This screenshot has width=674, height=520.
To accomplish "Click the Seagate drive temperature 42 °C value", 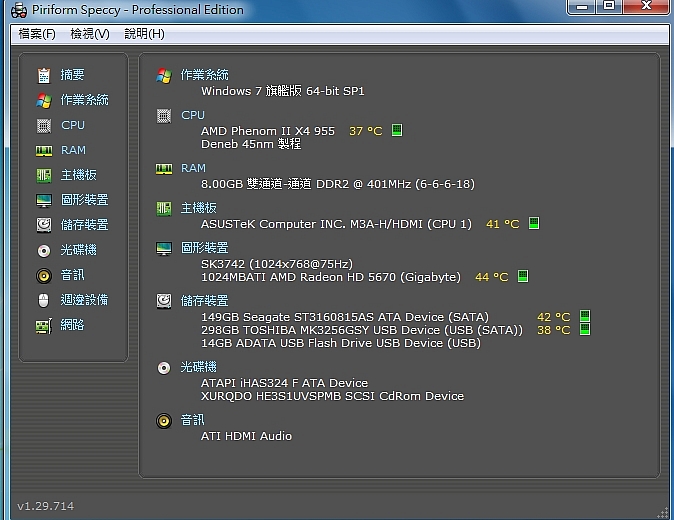I will point(554,317).
